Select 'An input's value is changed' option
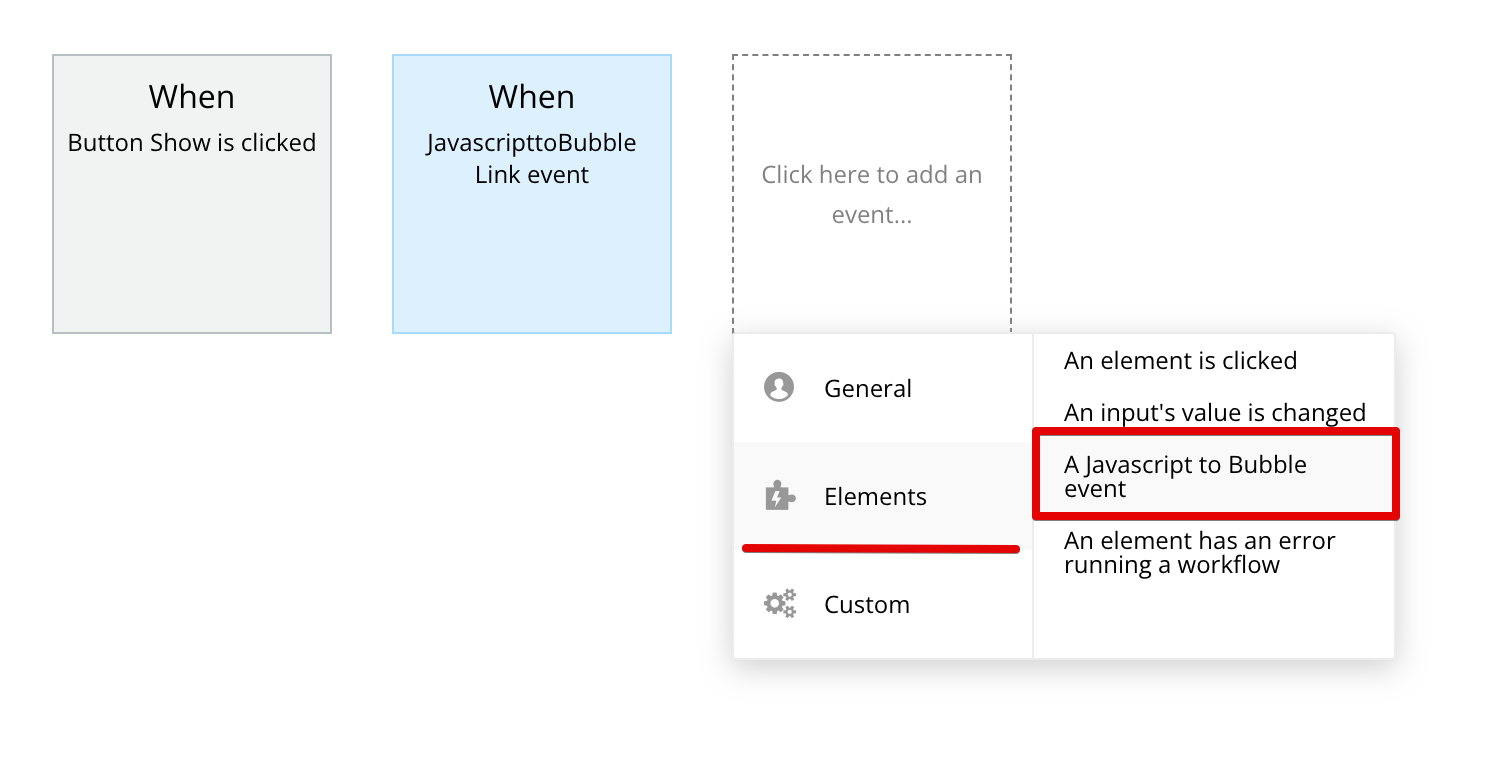Screen dimensions: 1508x784 pos(1214,413)
